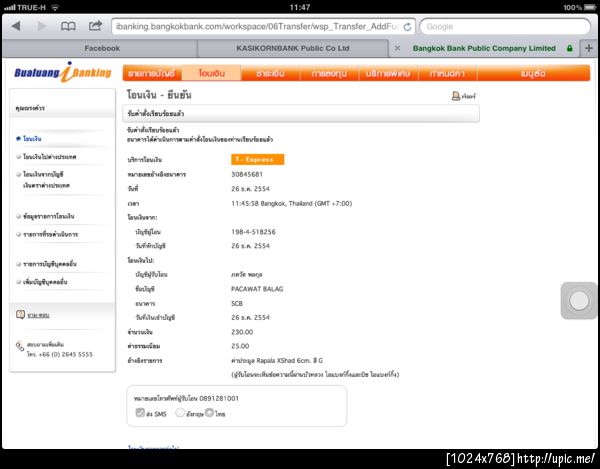The height and width of the screenshot is (469, 600).
Task: Open ข้อมูลรายการโอนเงิน in the sidebar
Action: (49, 216)
